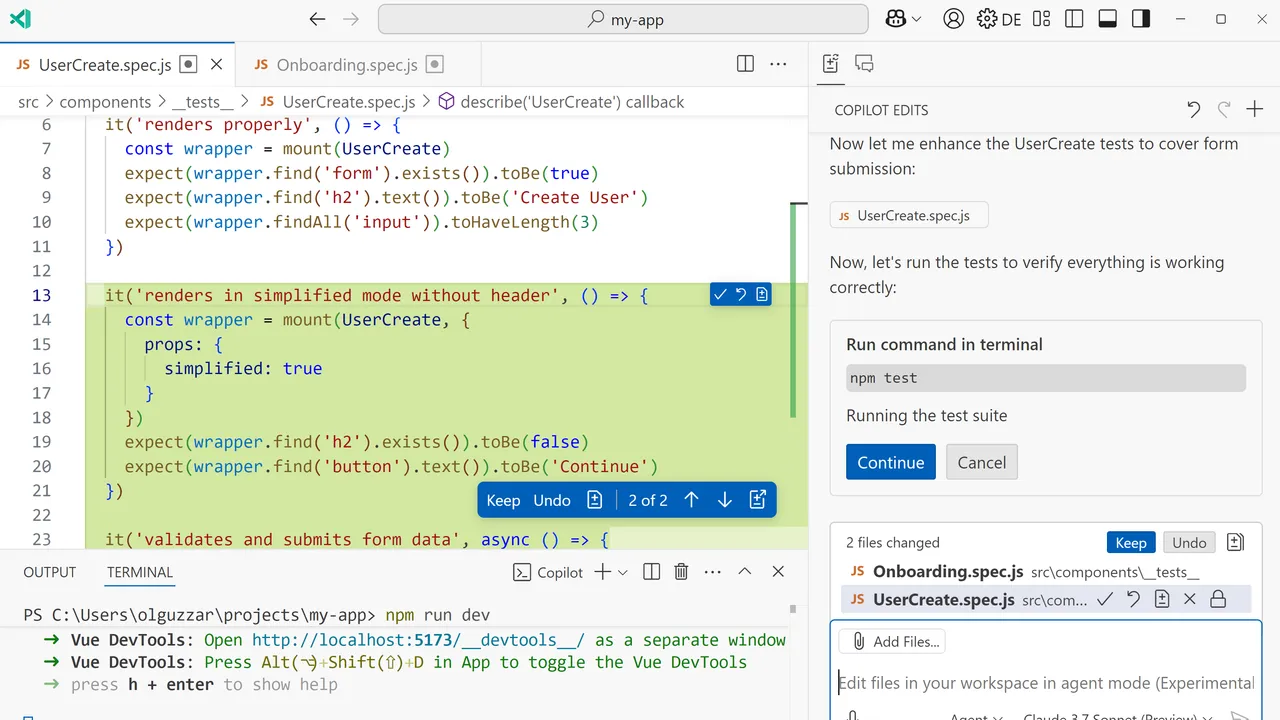Open describe('UserCreate') callback breadcrumb
1280x720 pixels.
pos(561,102)
